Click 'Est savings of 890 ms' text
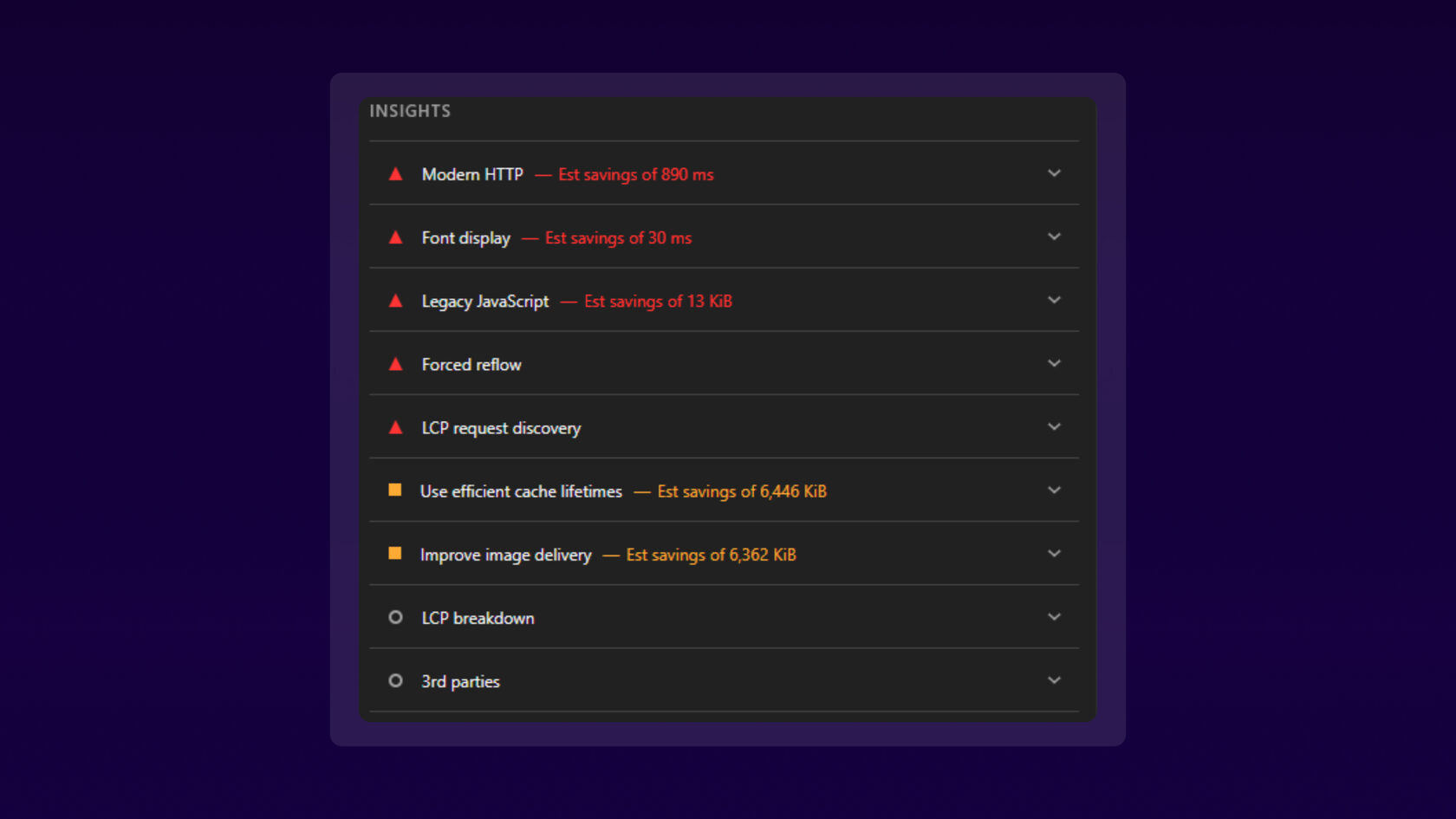Image resolution: width=1456 pixels, height=819 pixels. point(636,174)
